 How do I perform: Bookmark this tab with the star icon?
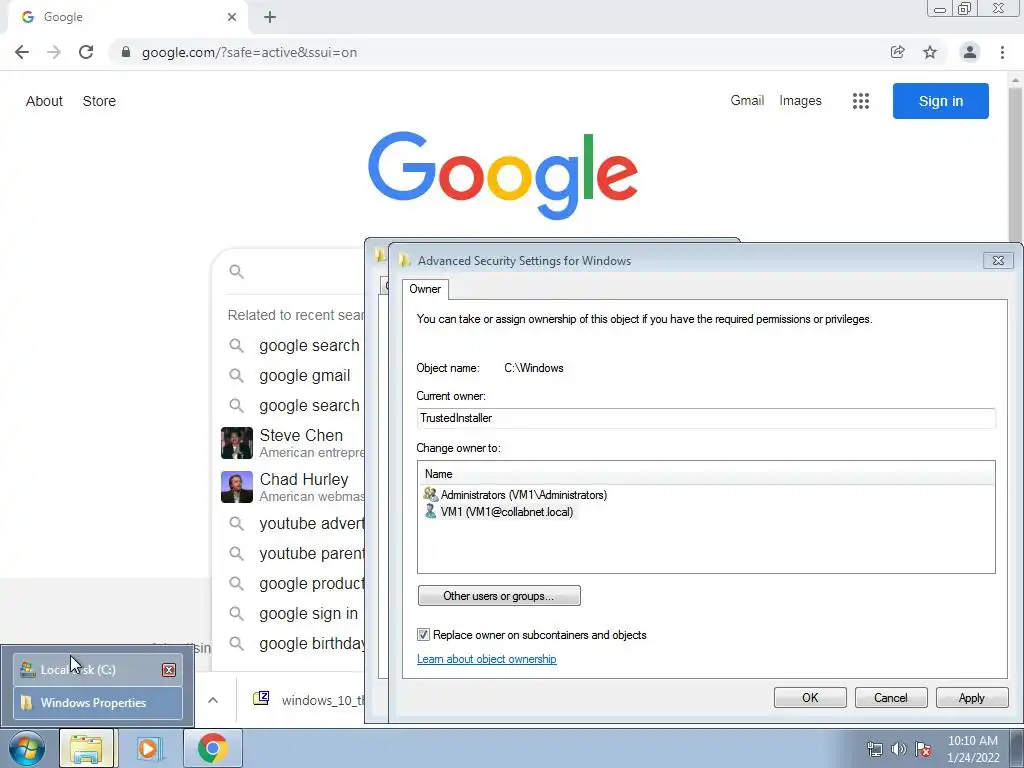point(930,52)
